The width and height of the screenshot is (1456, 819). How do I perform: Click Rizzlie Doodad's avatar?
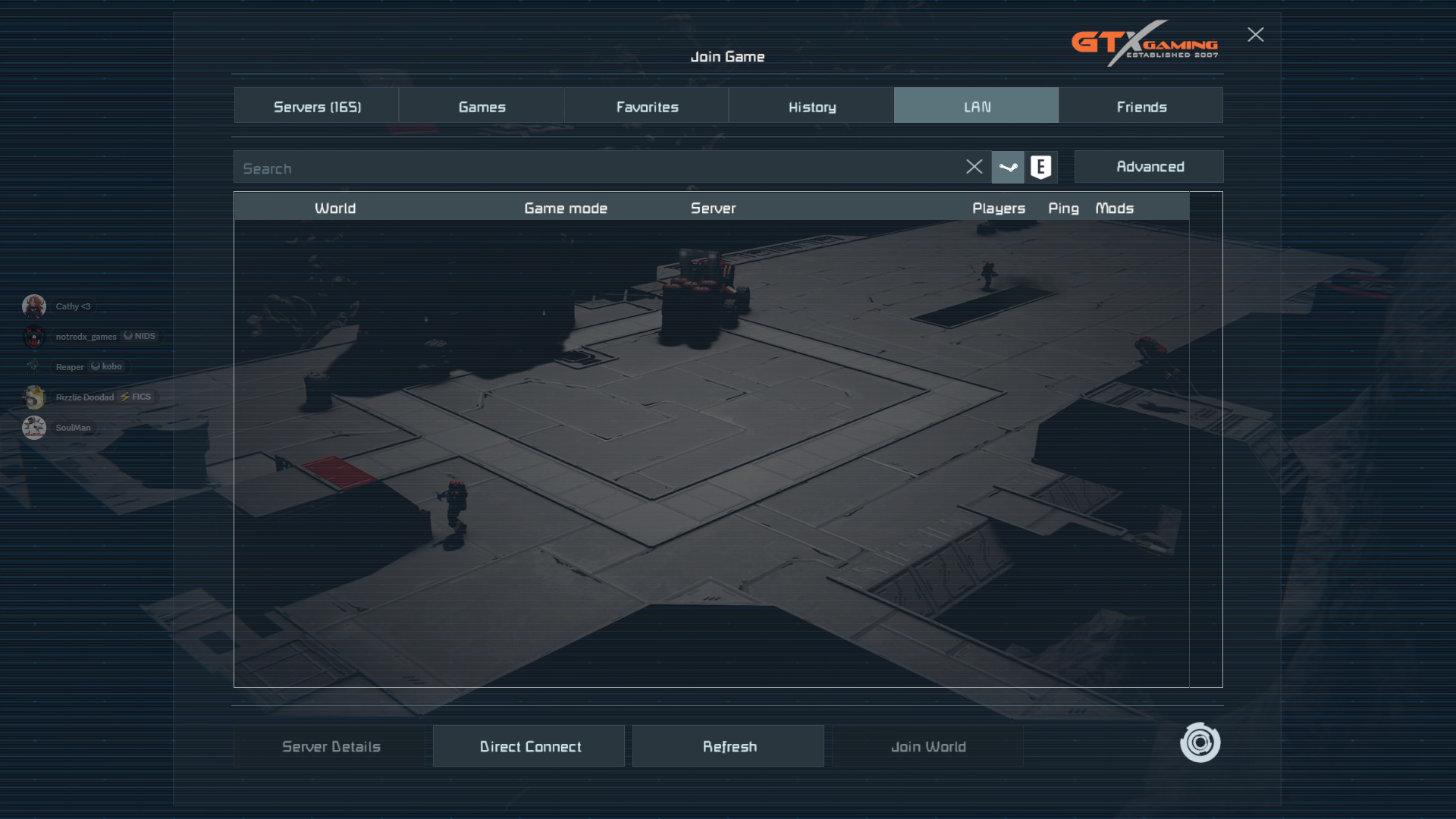click(x=34, y=397)
